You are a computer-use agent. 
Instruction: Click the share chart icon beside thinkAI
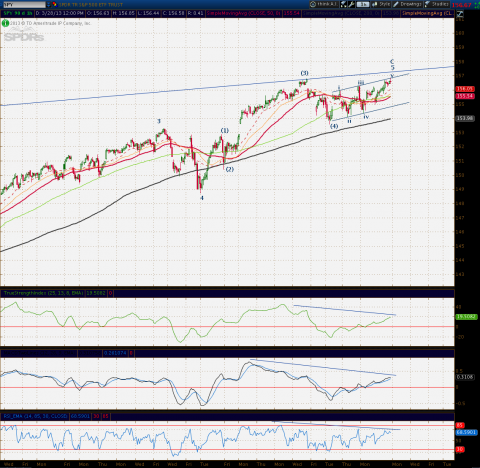[344, 5]
